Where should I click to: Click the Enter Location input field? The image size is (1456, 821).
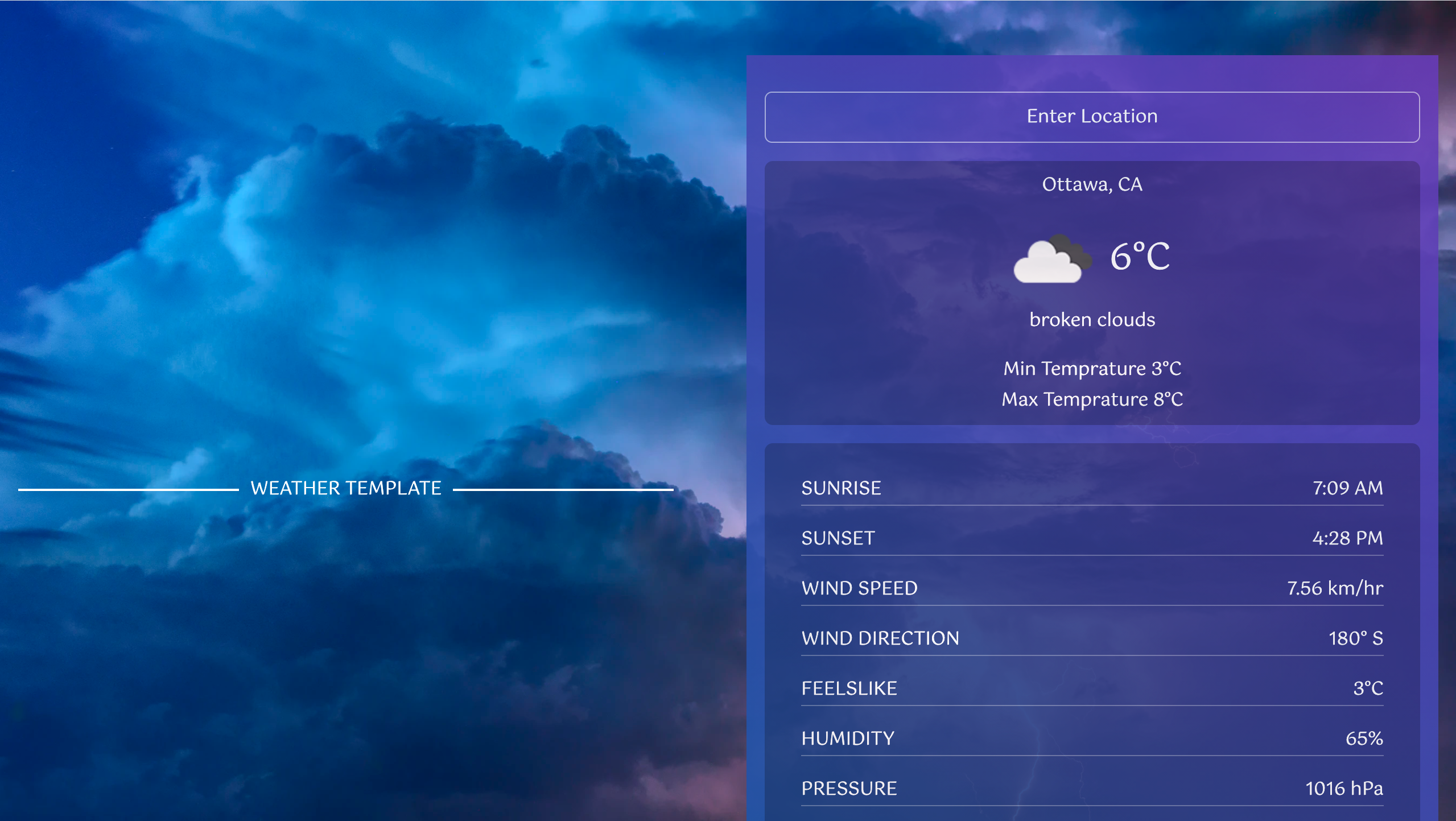click(1091, 117)
